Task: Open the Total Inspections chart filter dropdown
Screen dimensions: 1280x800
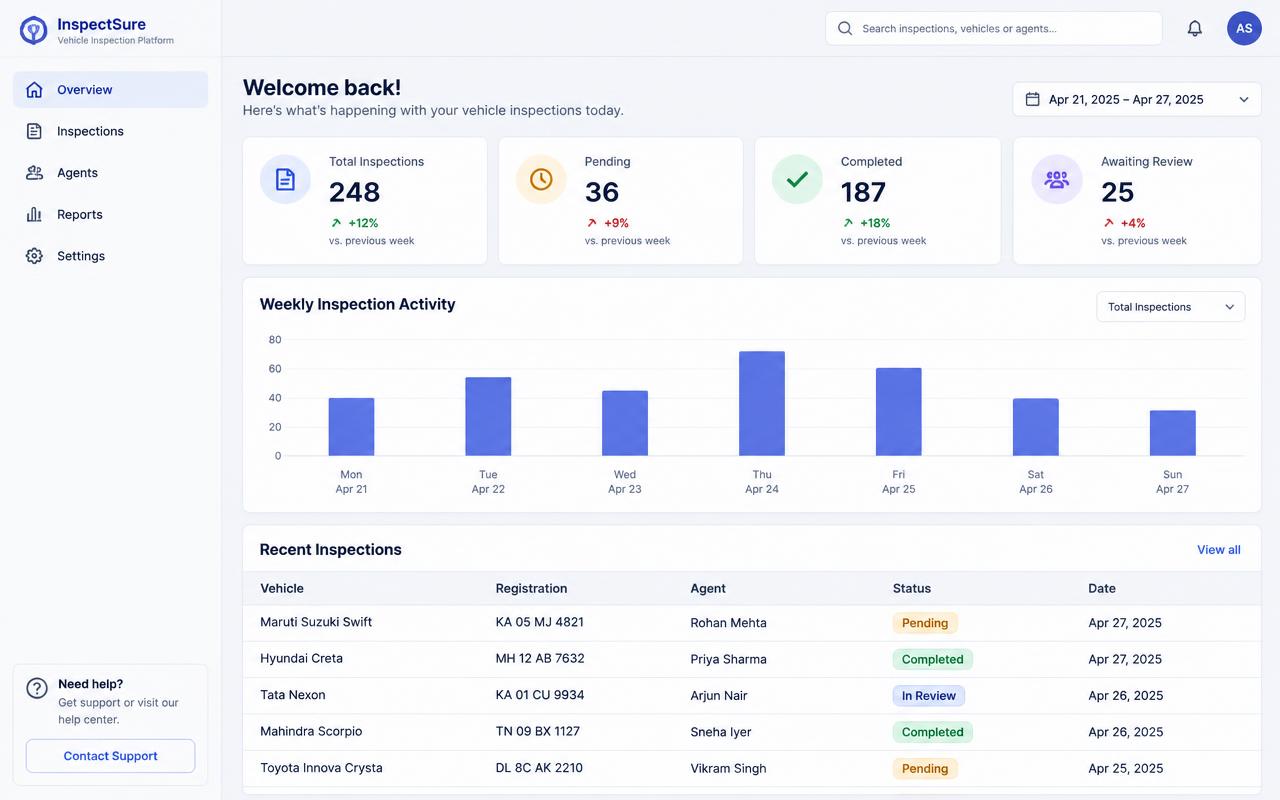Action: pyautogui.click(x=1171, y=307)
